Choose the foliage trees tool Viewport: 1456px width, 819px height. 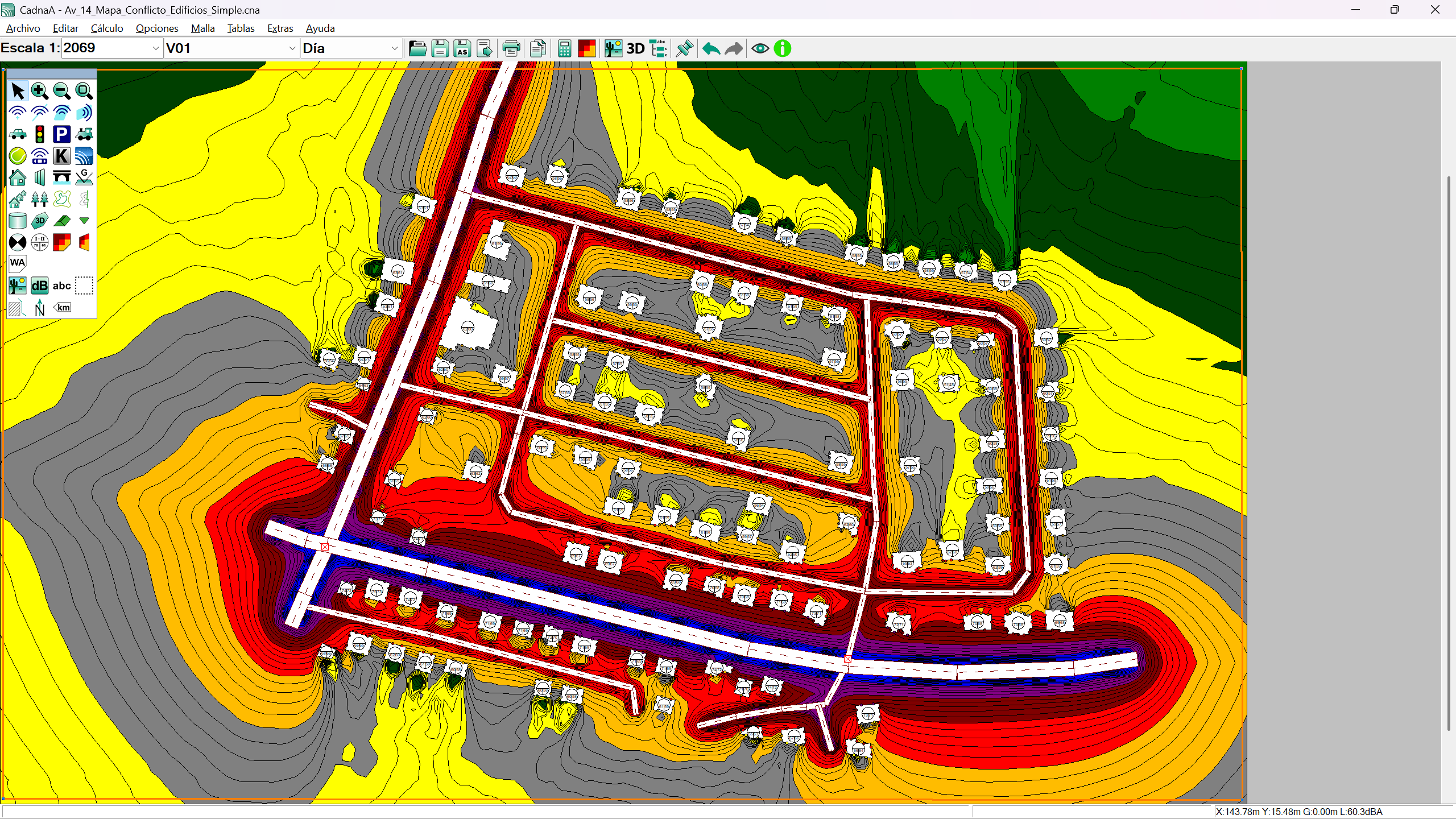pyautogui.click(x=40, y=199)
